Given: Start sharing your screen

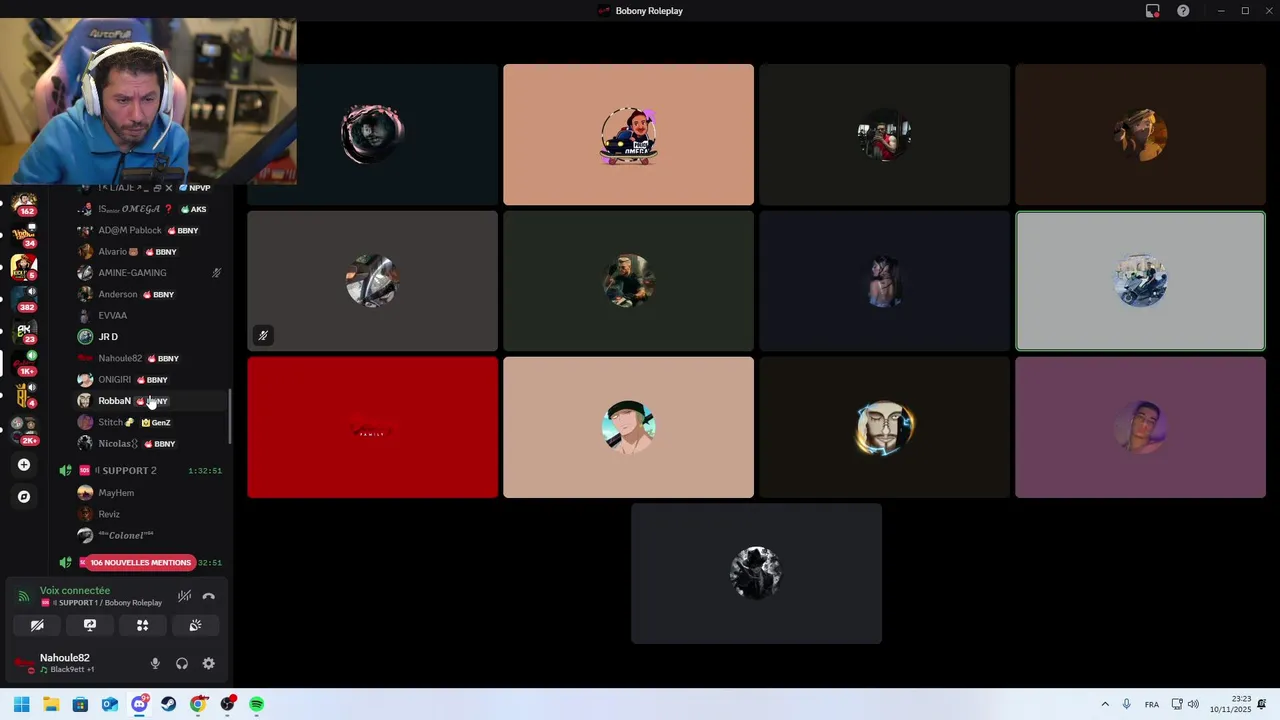Looking at the screenshot, I should (90, 625).
